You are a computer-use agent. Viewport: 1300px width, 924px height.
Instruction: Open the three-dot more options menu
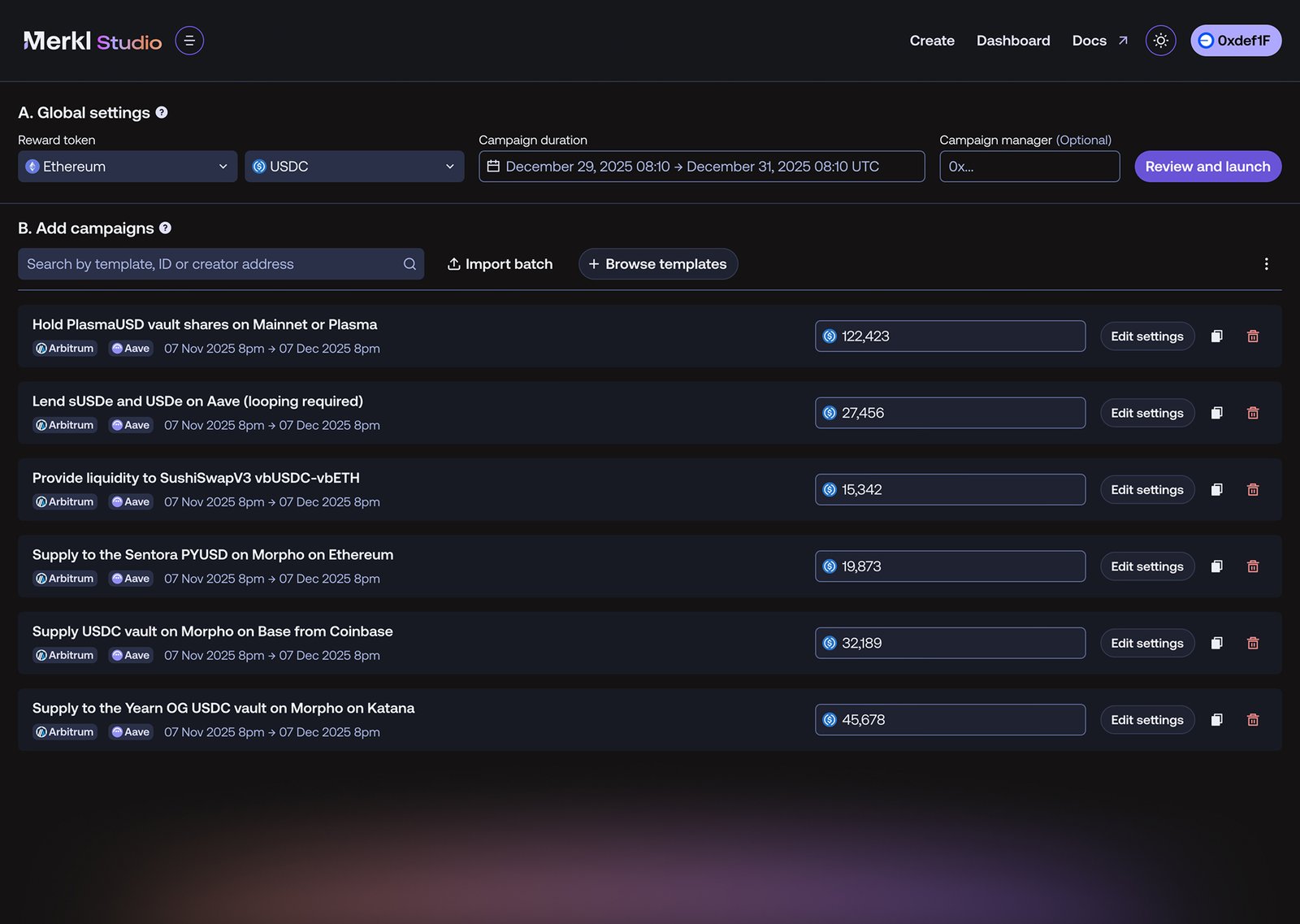pyautogui.click(x=1266, y=264)
